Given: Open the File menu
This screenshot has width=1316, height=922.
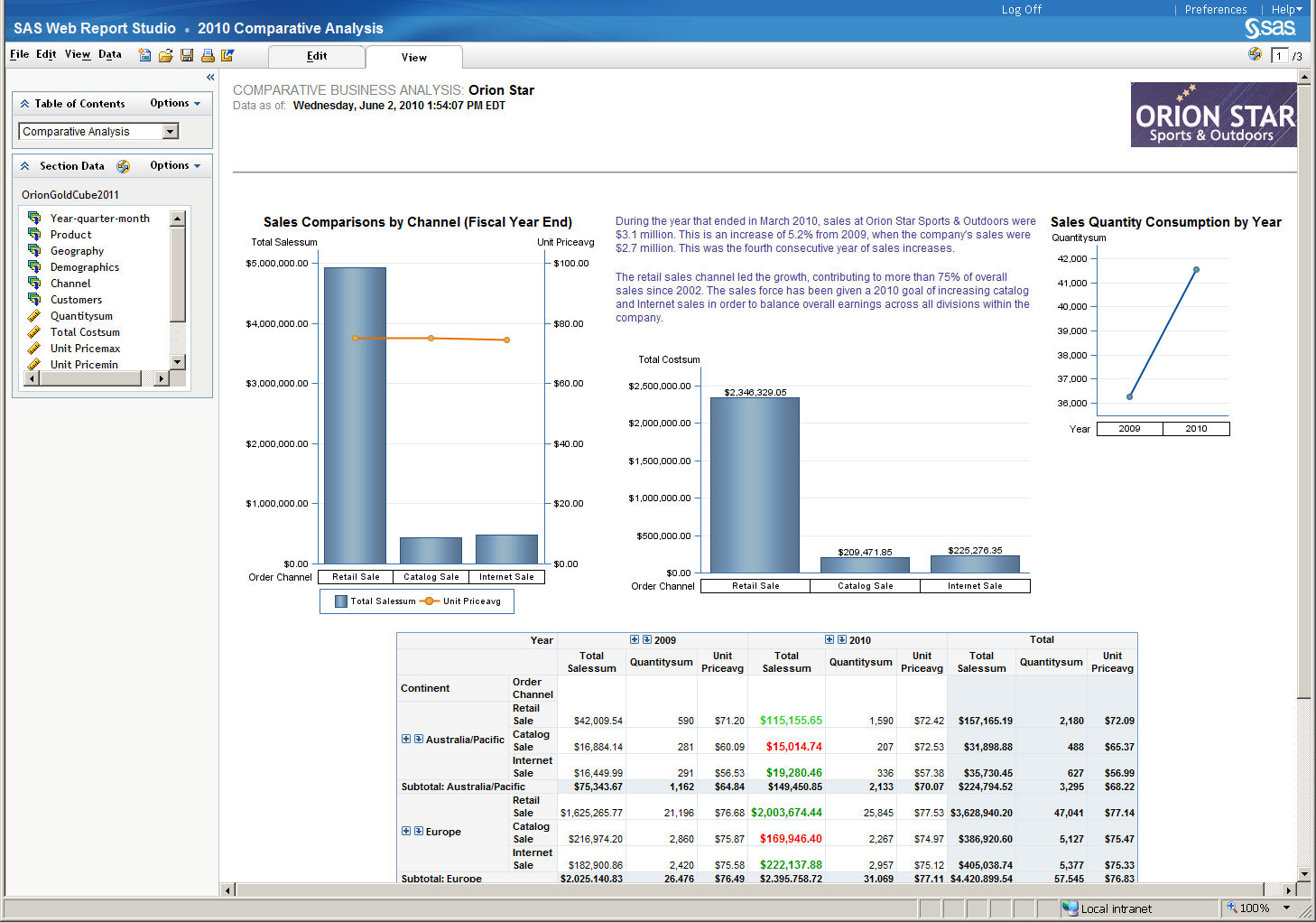Looking at the screenshot, I should [19, 54].
